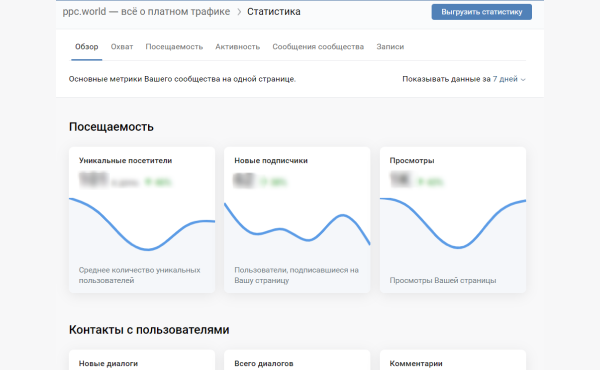This screenshot has height=370, width=600.
Task: Click the breadcrumb chevron before Статистика
Action: 239,12
